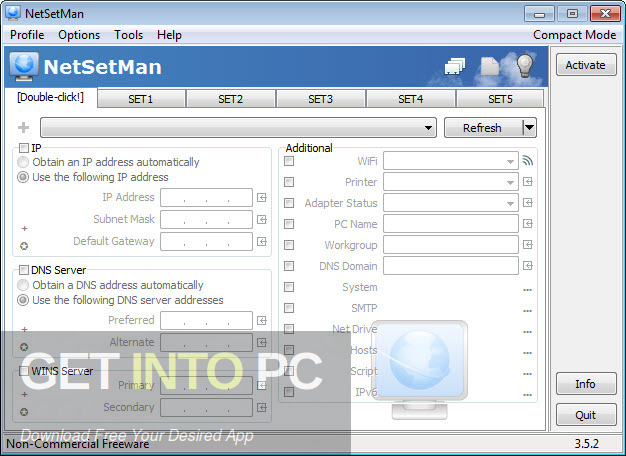Screen dimensions: 626x456
Task: Click star icon in WINS section
Action: [x=24, y=412]
